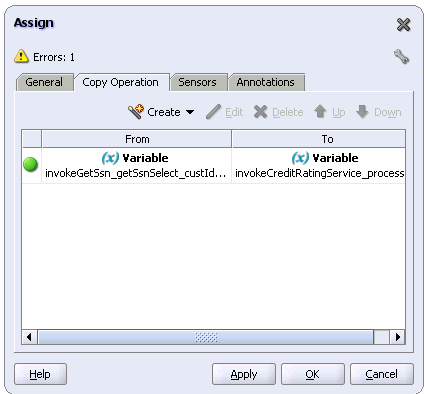Click the warning triangle errors icon
The image size is (424, 394).
[x=21, y=56]
